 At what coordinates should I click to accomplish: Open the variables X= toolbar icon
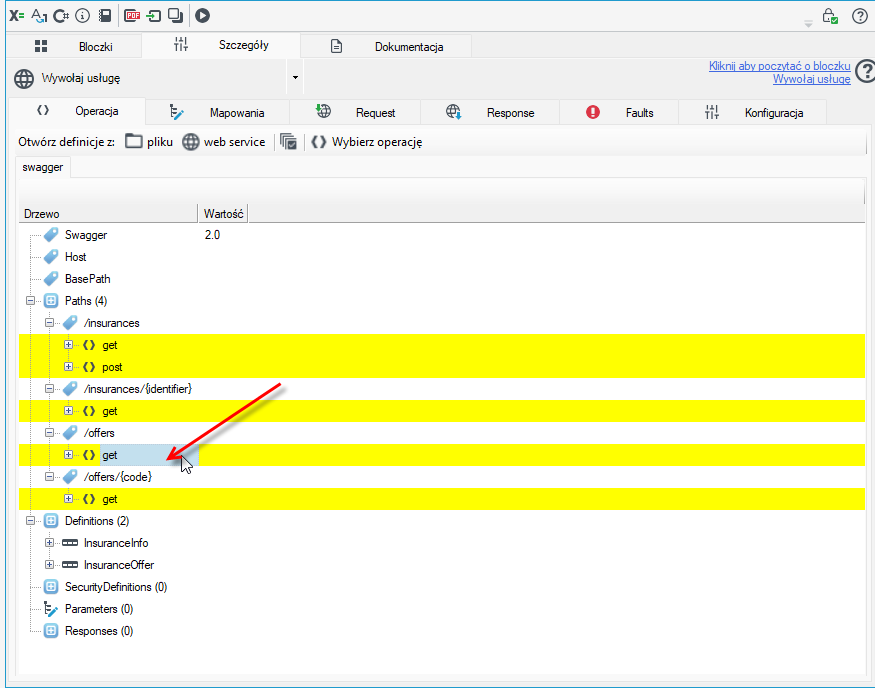tap(17, 16)
